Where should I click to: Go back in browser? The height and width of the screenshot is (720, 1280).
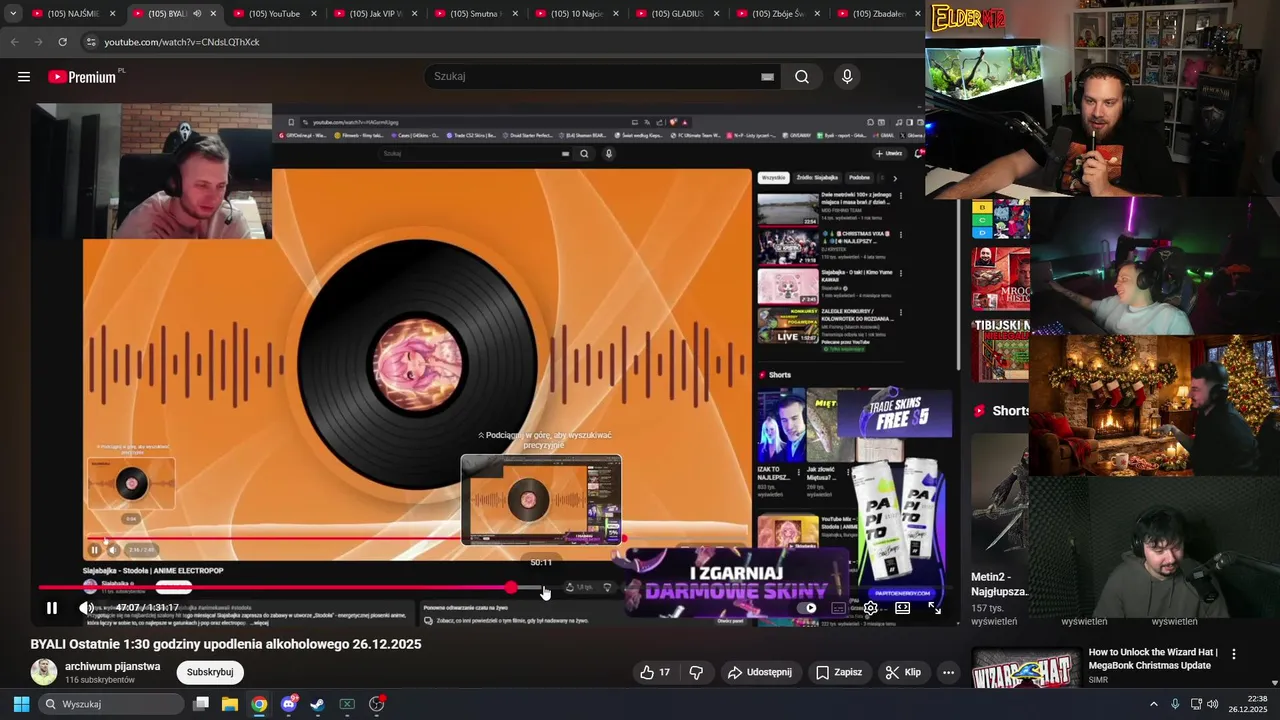(x=14, y=42)
